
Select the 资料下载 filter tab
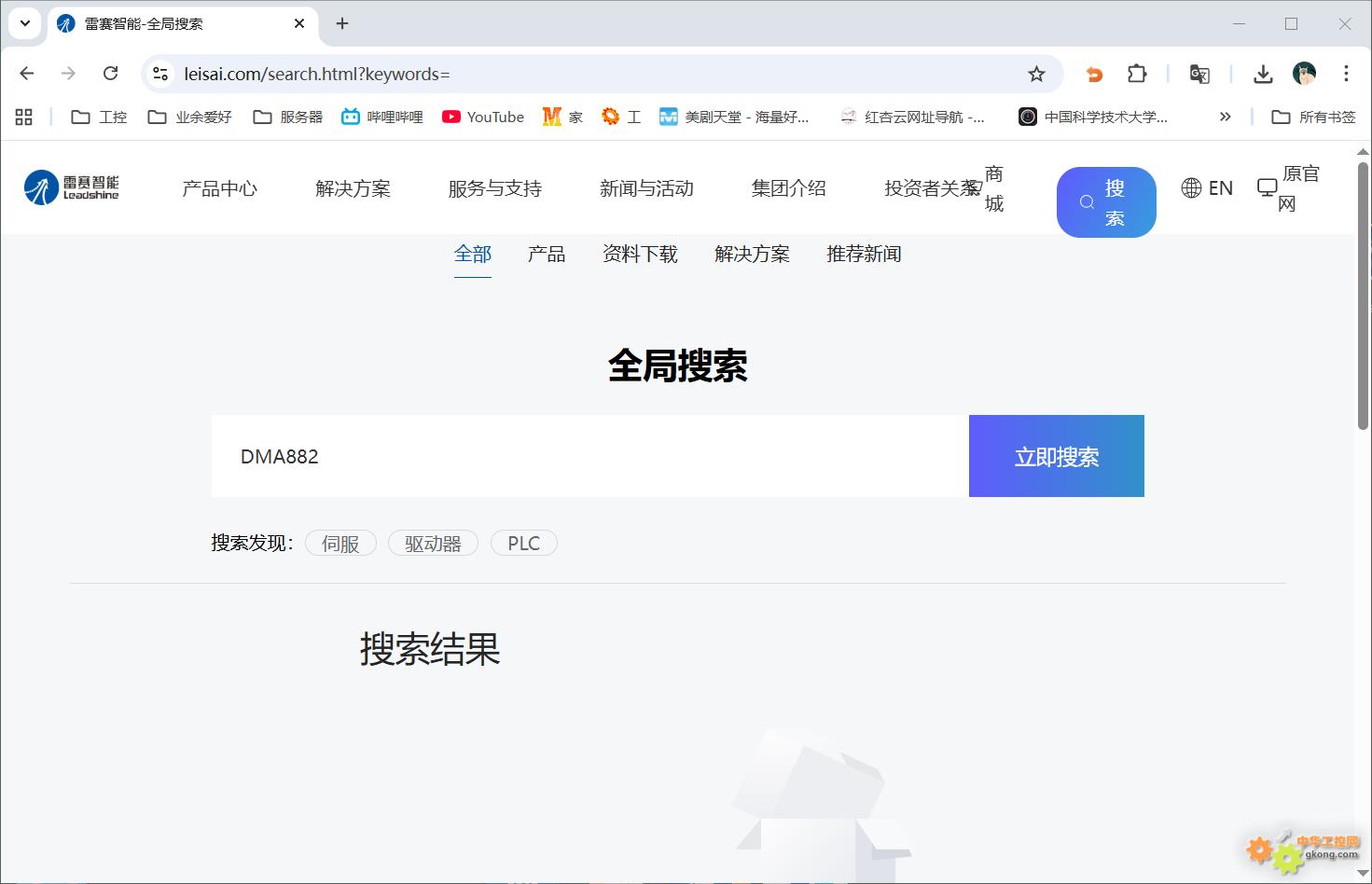(x=640, y=255)
